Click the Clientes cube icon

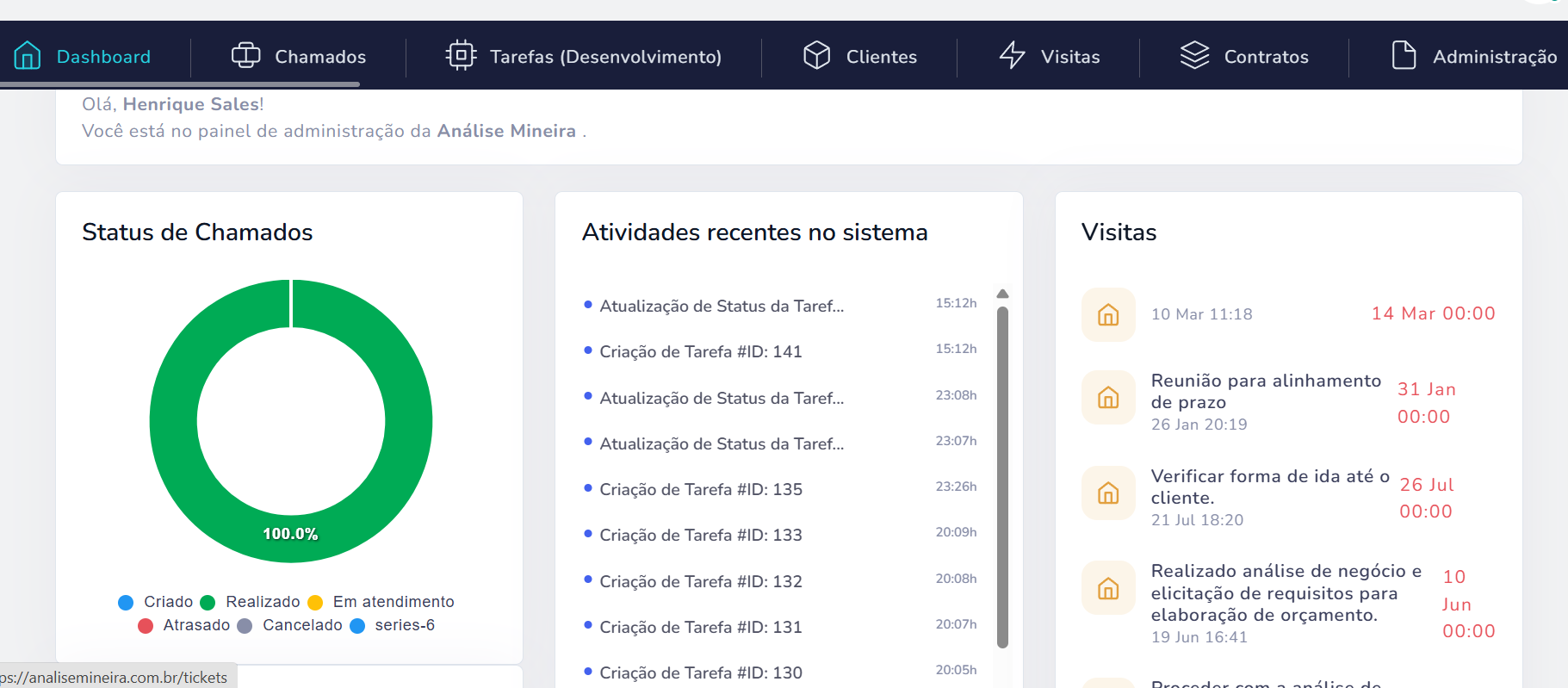[816, 56]
